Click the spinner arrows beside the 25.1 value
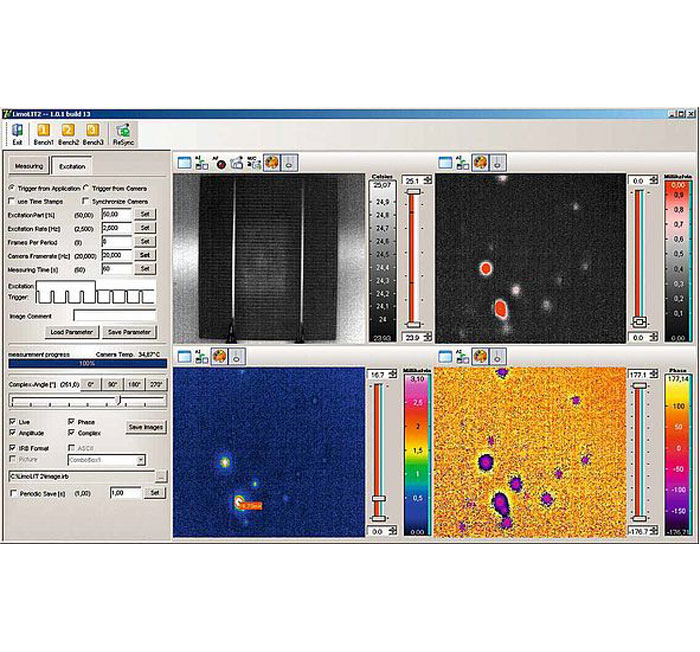The image size is (700, 652). point(427,180)
